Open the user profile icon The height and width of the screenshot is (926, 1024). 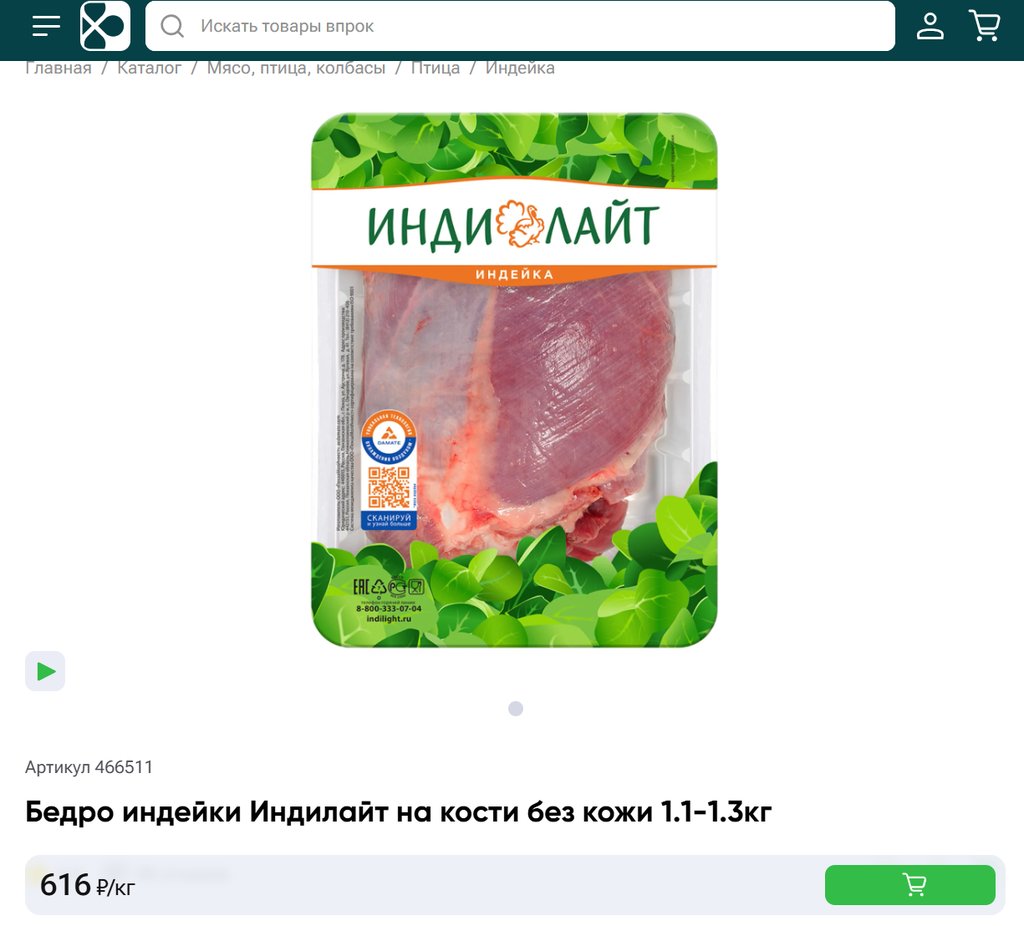(930, 26)
